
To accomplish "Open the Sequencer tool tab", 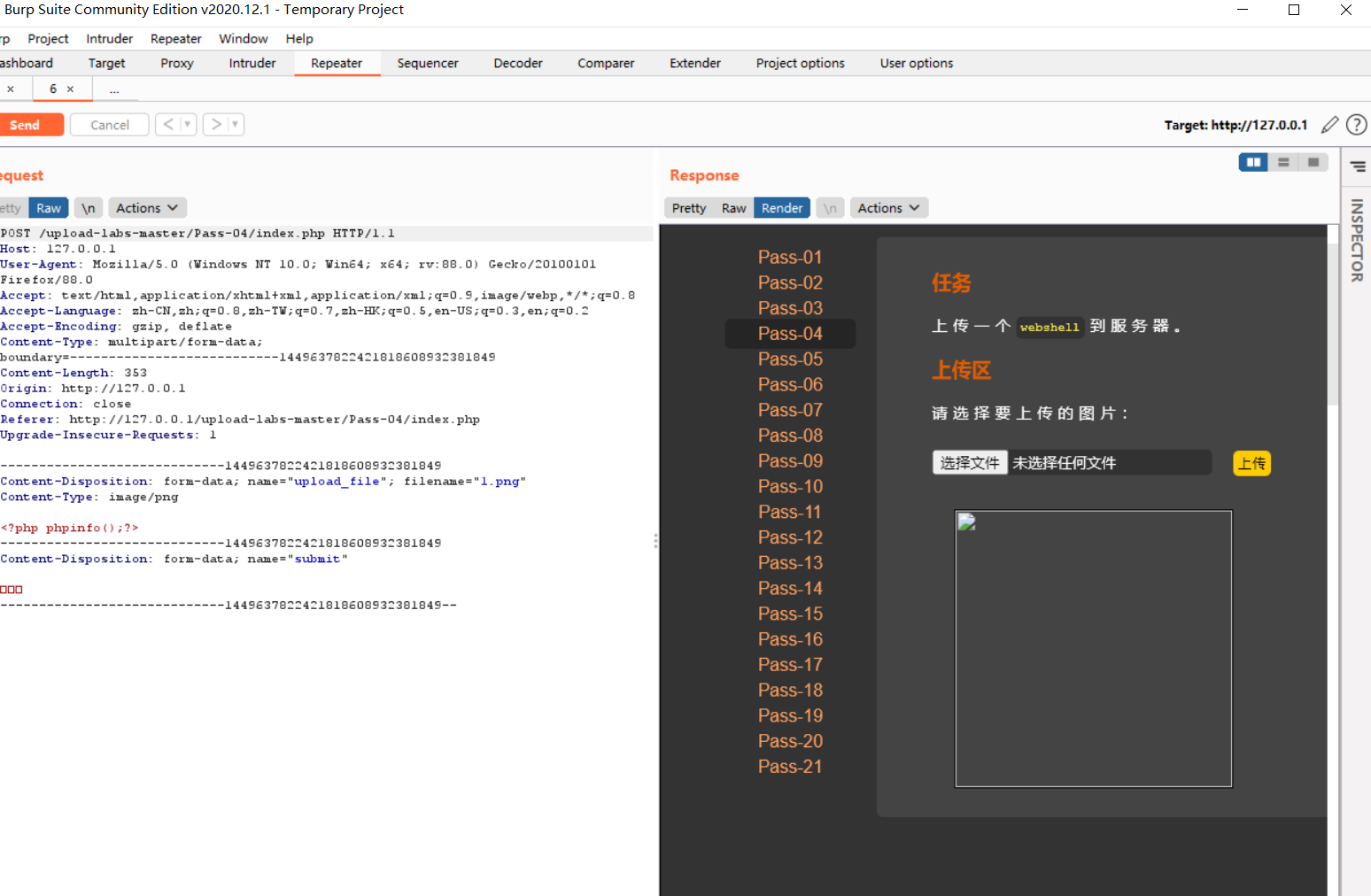I will click(428, 64).
